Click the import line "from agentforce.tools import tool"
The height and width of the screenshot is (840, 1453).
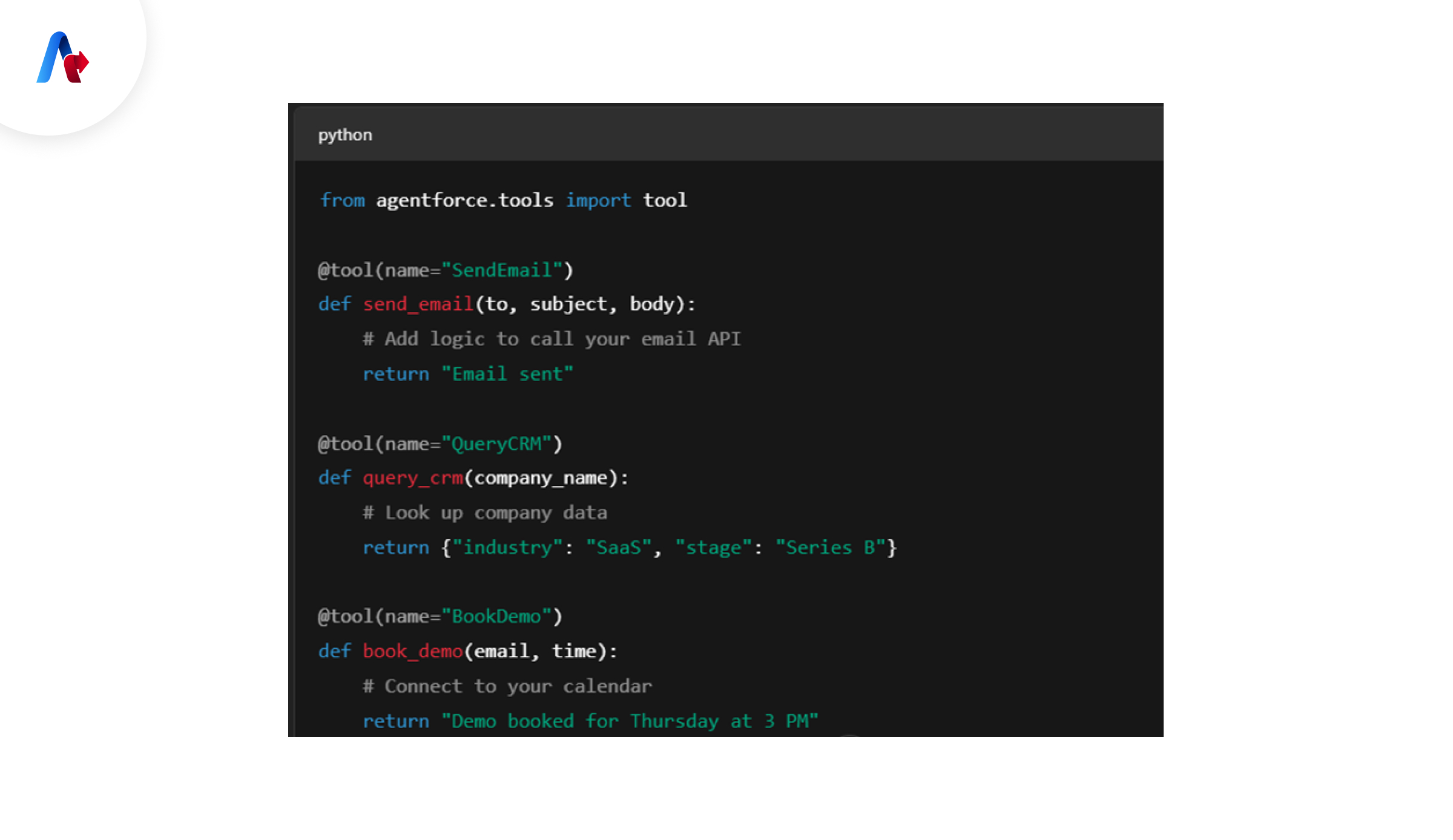click(x=503, y=200)
